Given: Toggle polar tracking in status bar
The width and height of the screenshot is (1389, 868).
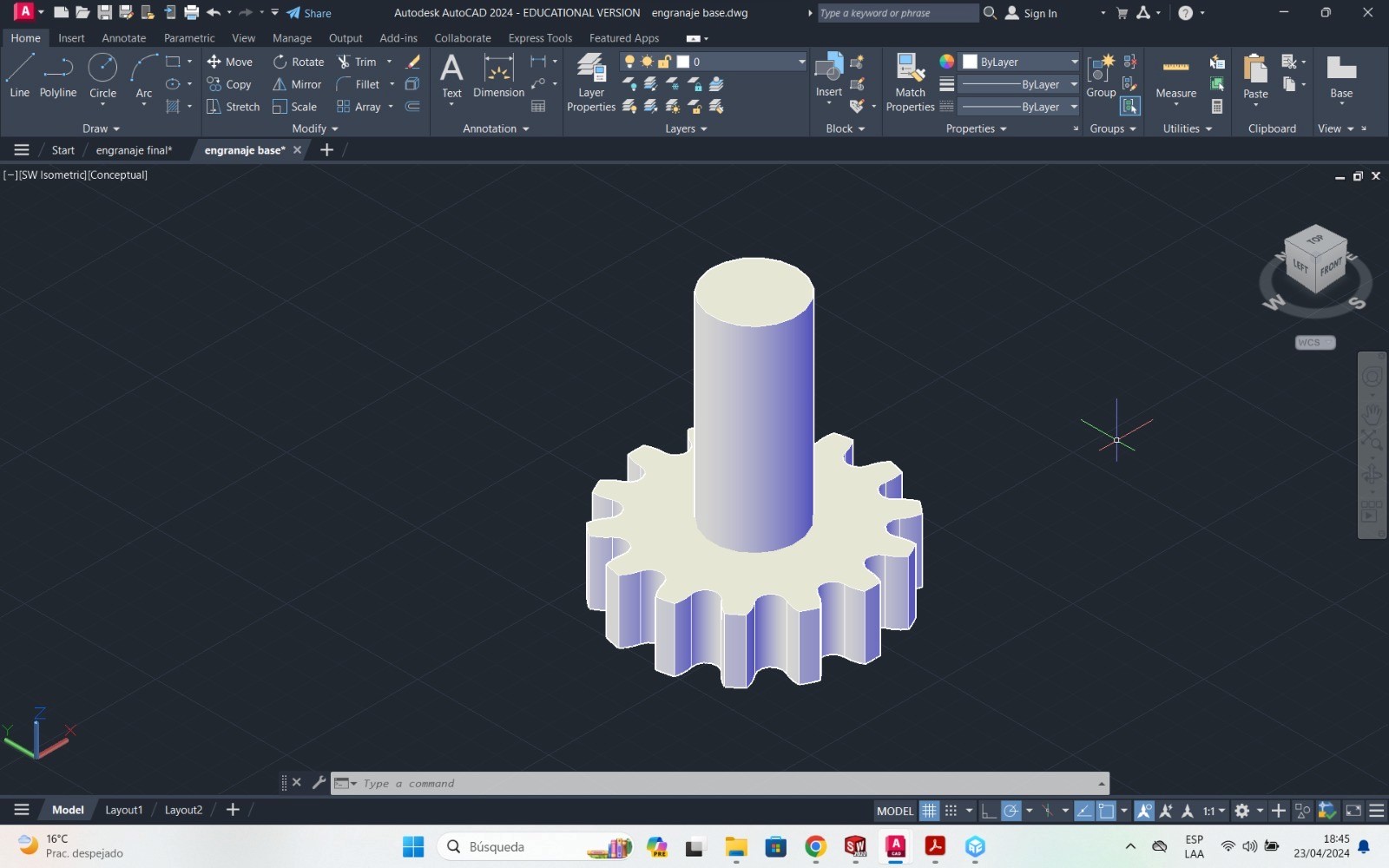Looking at the screenshot, I should [1010, 811].
